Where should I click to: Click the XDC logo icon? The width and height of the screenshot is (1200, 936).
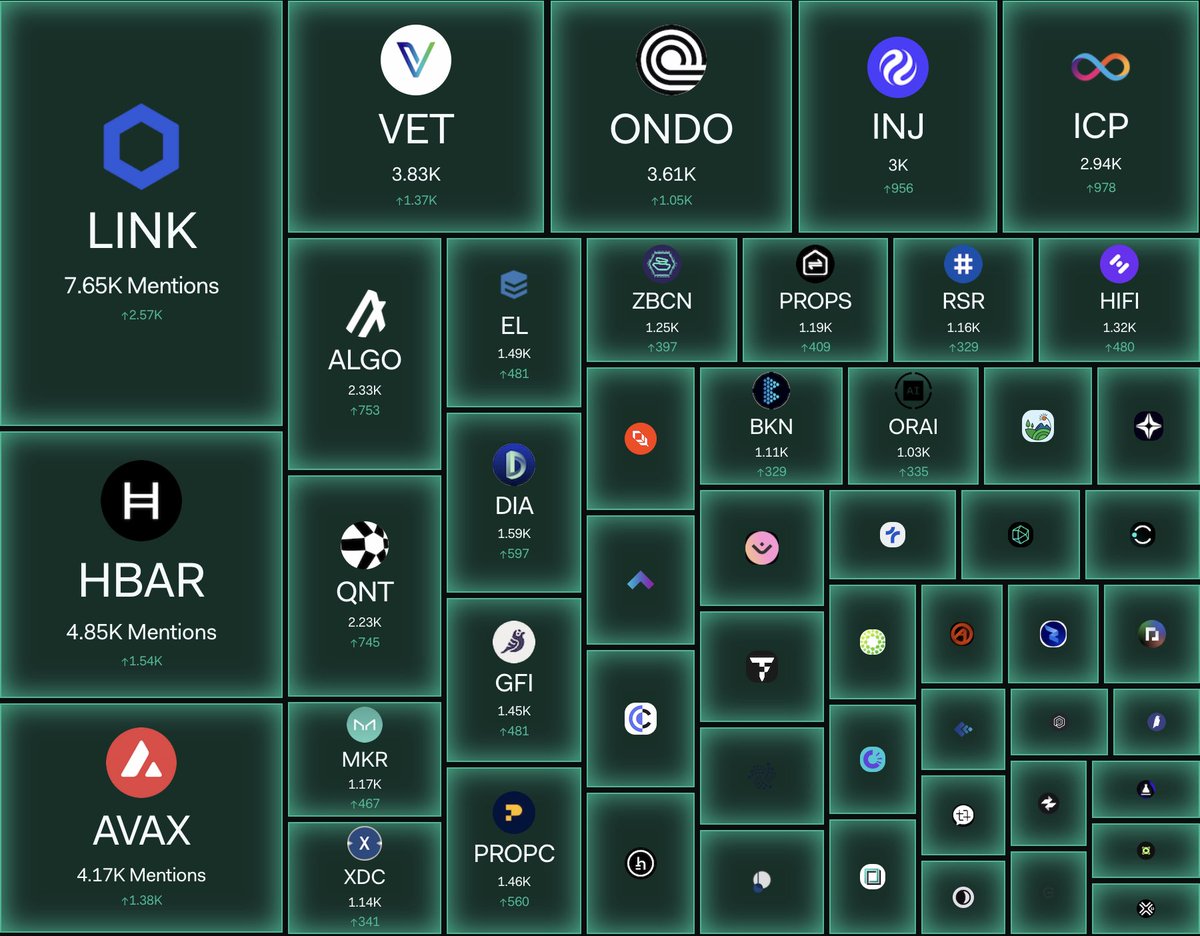click(364, 844)
